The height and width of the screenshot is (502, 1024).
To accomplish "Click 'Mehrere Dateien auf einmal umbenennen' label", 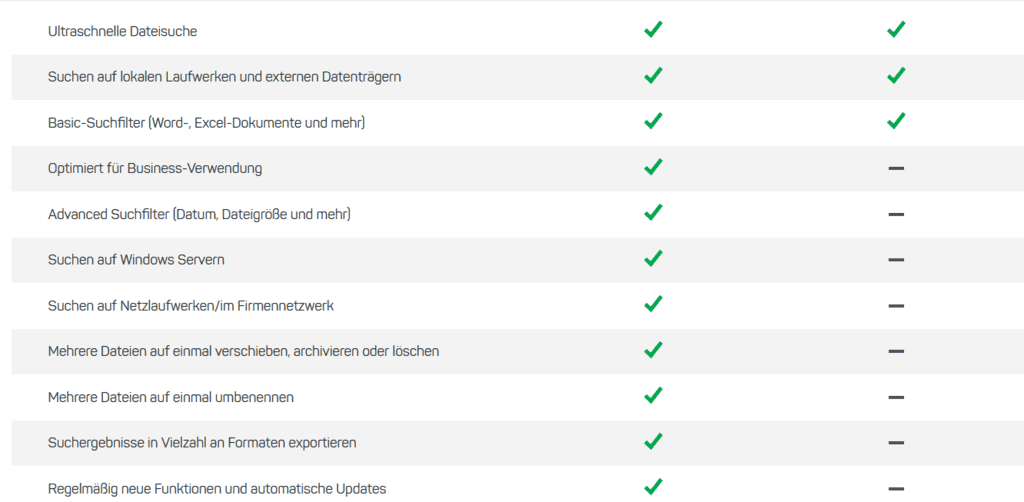I will point(171,397).
